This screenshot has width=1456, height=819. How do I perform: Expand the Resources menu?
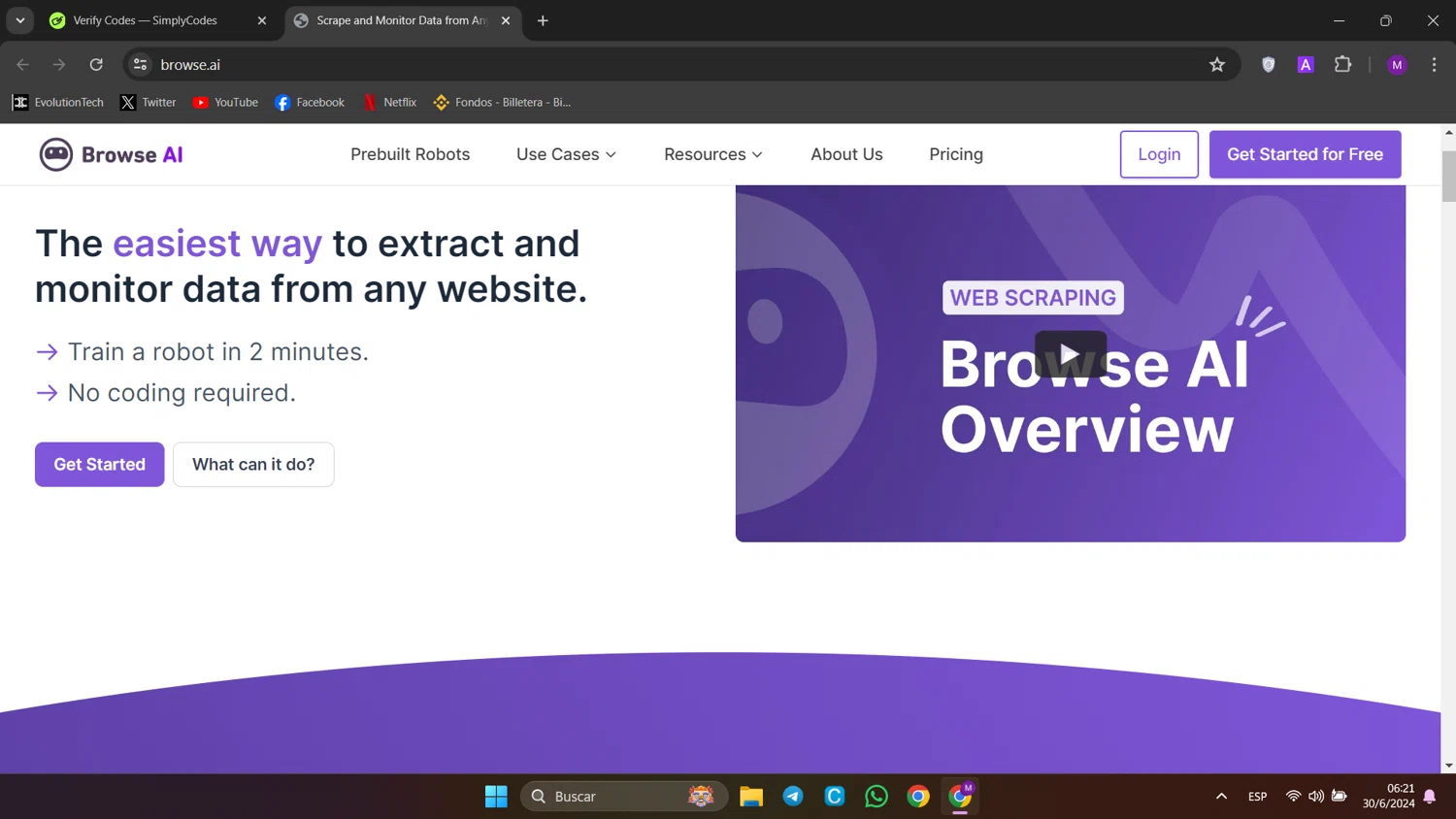pyautogui.click(x=713, y=154)
